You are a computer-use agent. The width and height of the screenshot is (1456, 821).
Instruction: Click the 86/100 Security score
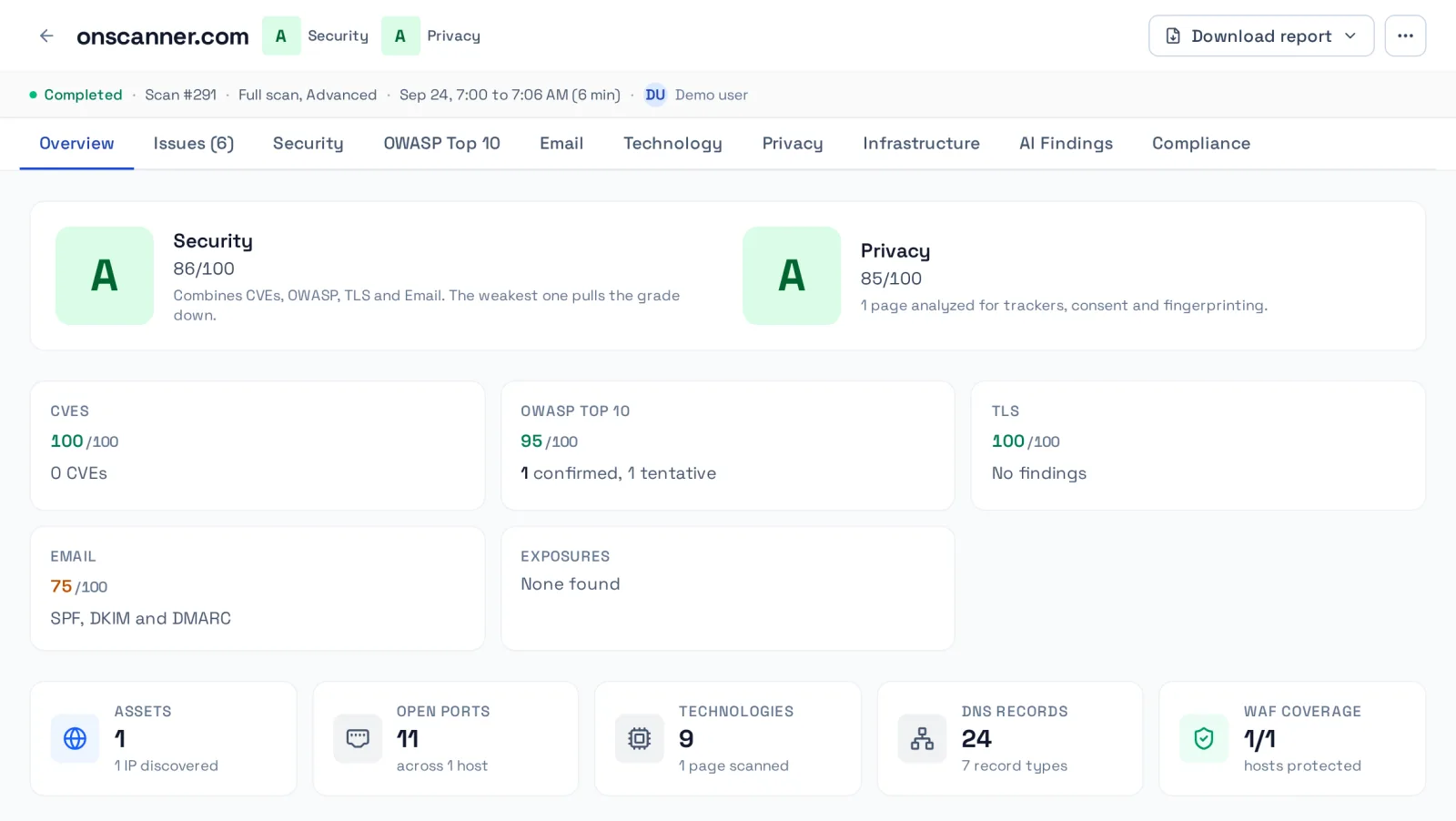coord(204,269)
